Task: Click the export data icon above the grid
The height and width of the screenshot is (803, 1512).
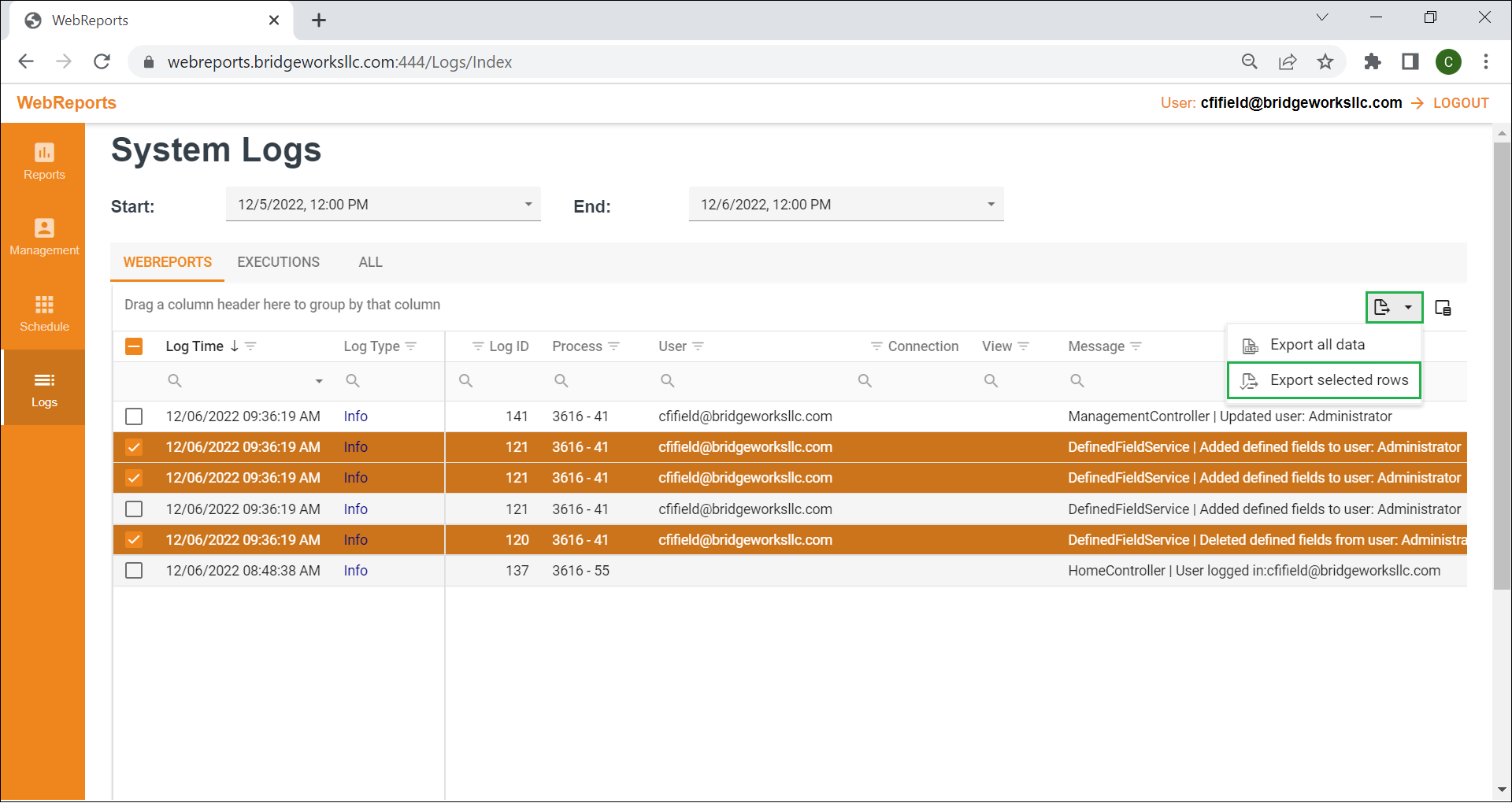Action: [x=1383, y=307]
